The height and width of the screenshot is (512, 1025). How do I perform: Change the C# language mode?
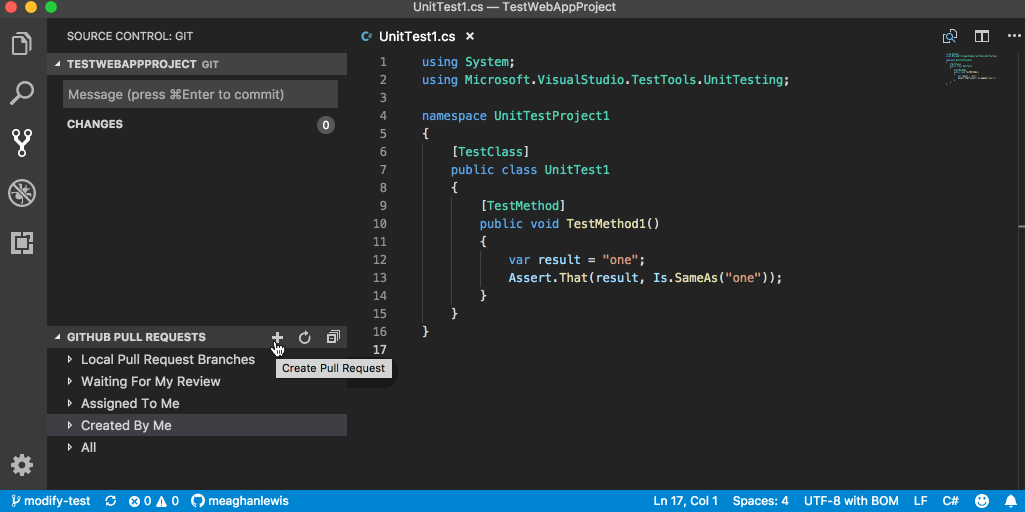pyautogui.click(x=950, y=501)
